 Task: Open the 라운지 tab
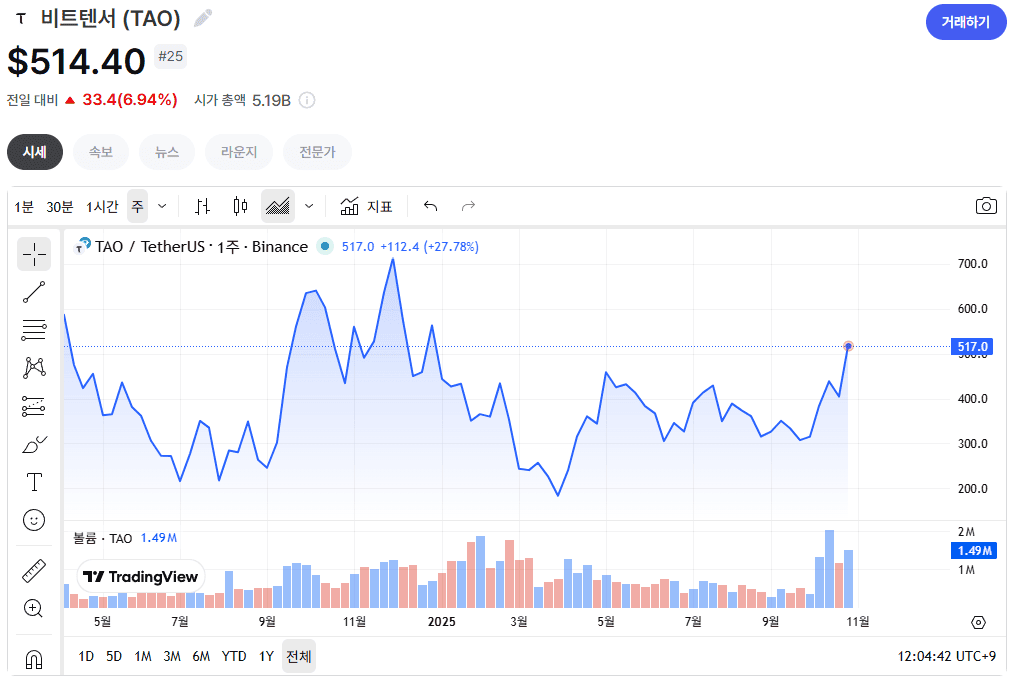tap(239, 152)
